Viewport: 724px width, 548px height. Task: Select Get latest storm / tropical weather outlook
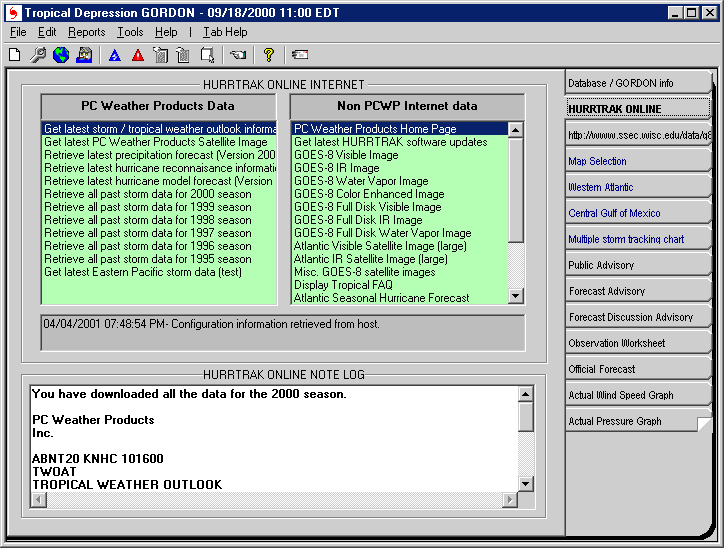tap(159, 129)
